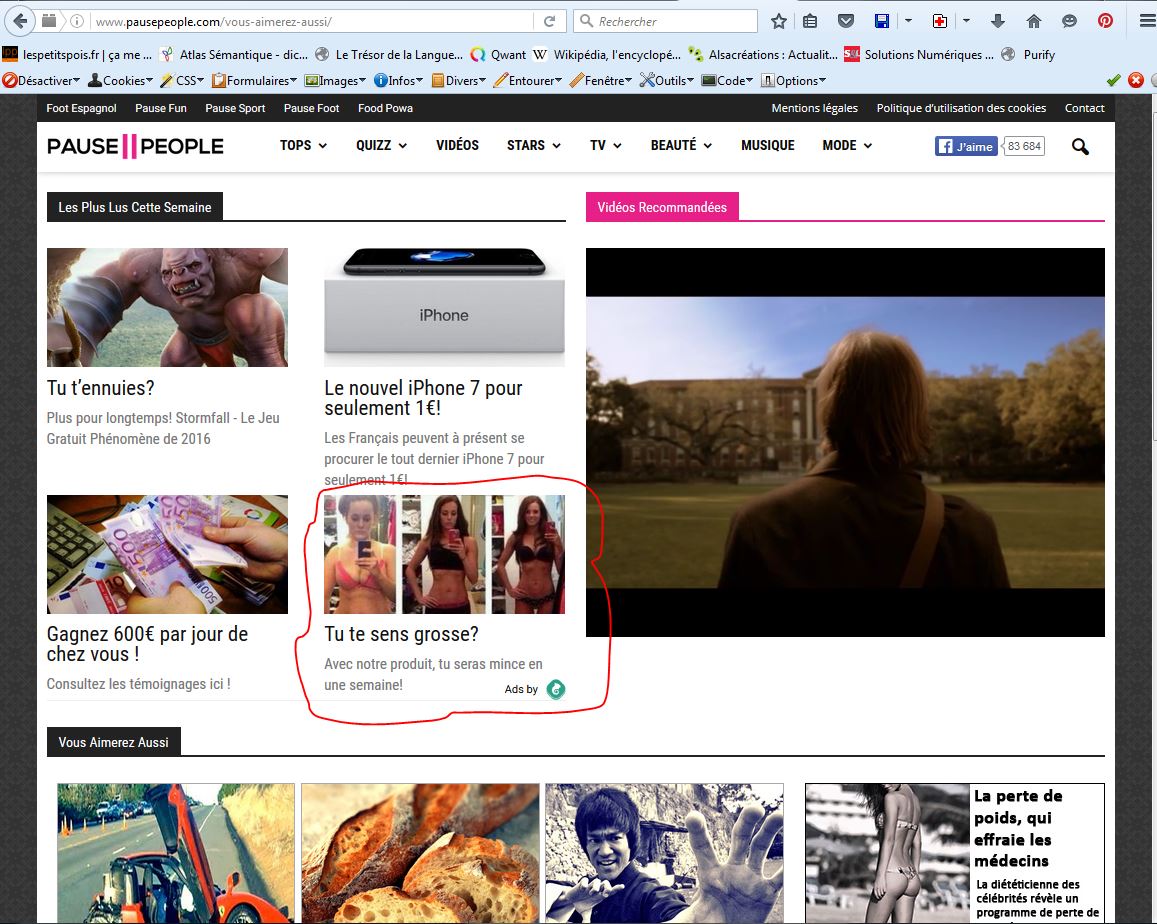Open the Désactiver dropdown in developer toolbar

(42, 81)
